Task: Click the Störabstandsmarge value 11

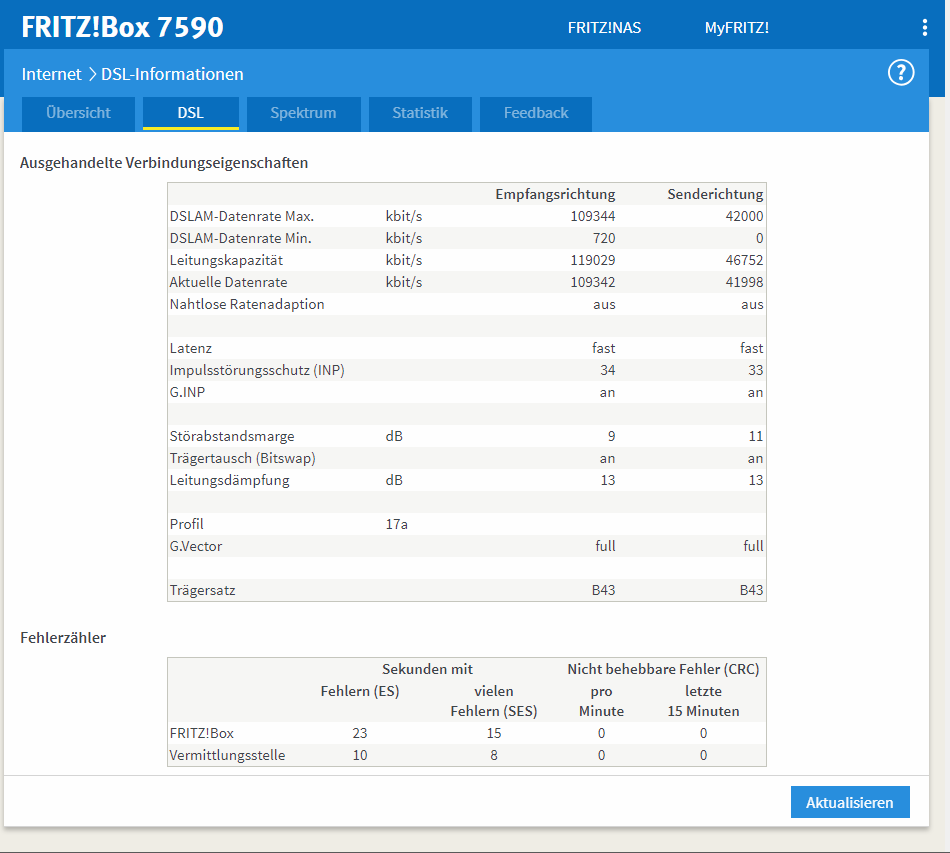Action: click(x=756, y=436)
